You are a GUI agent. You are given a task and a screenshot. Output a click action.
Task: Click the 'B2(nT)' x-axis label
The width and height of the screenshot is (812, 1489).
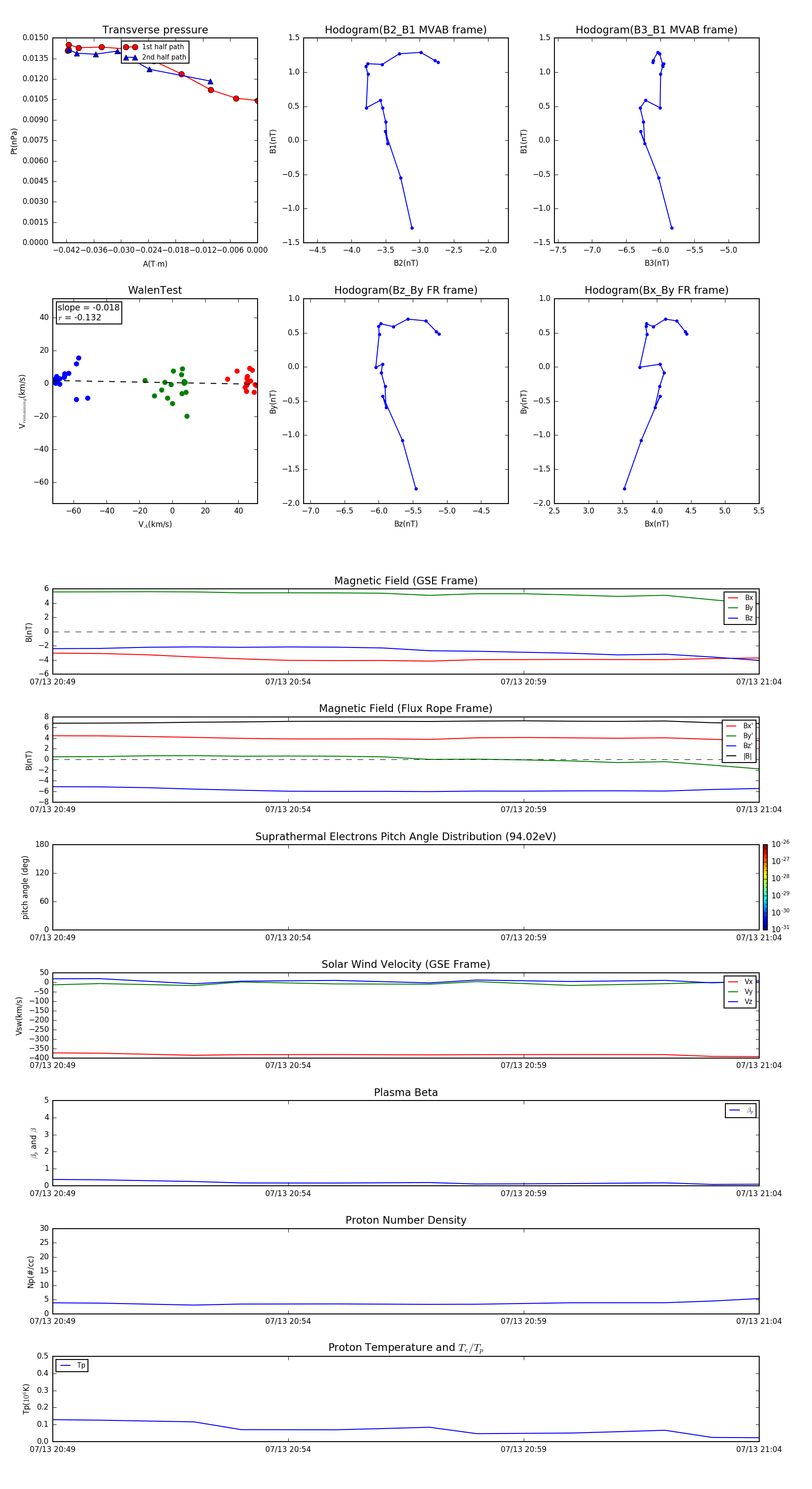(406, 263)
